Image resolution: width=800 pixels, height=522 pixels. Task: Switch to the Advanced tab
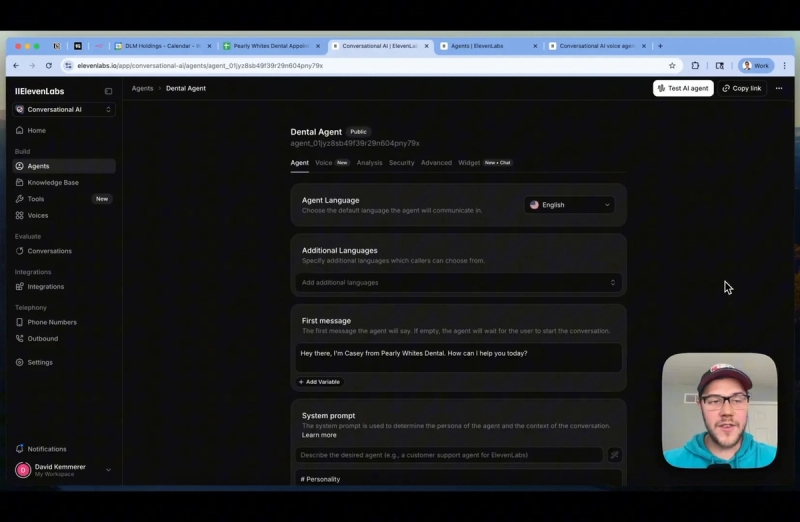pyautogui.click(x=436, y=163)
